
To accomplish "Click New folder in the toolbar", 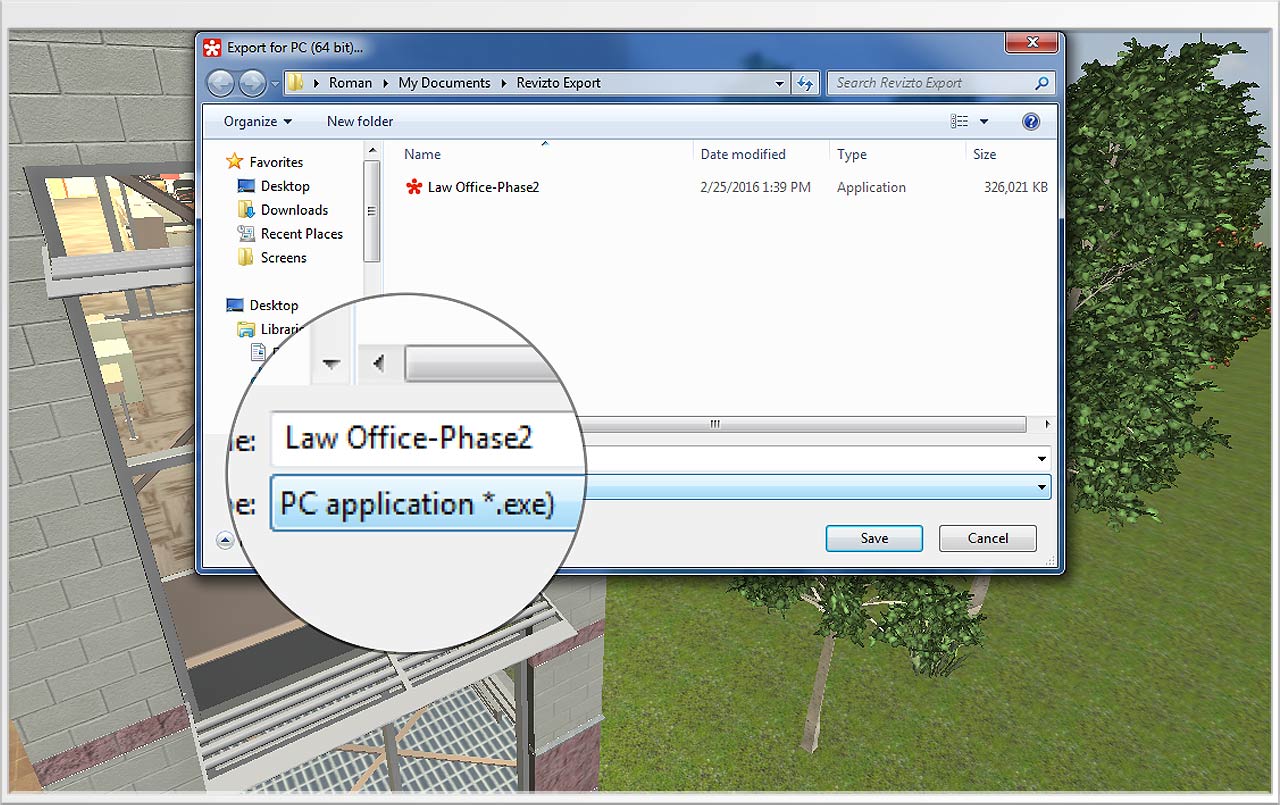I will [x=359, y=120].
